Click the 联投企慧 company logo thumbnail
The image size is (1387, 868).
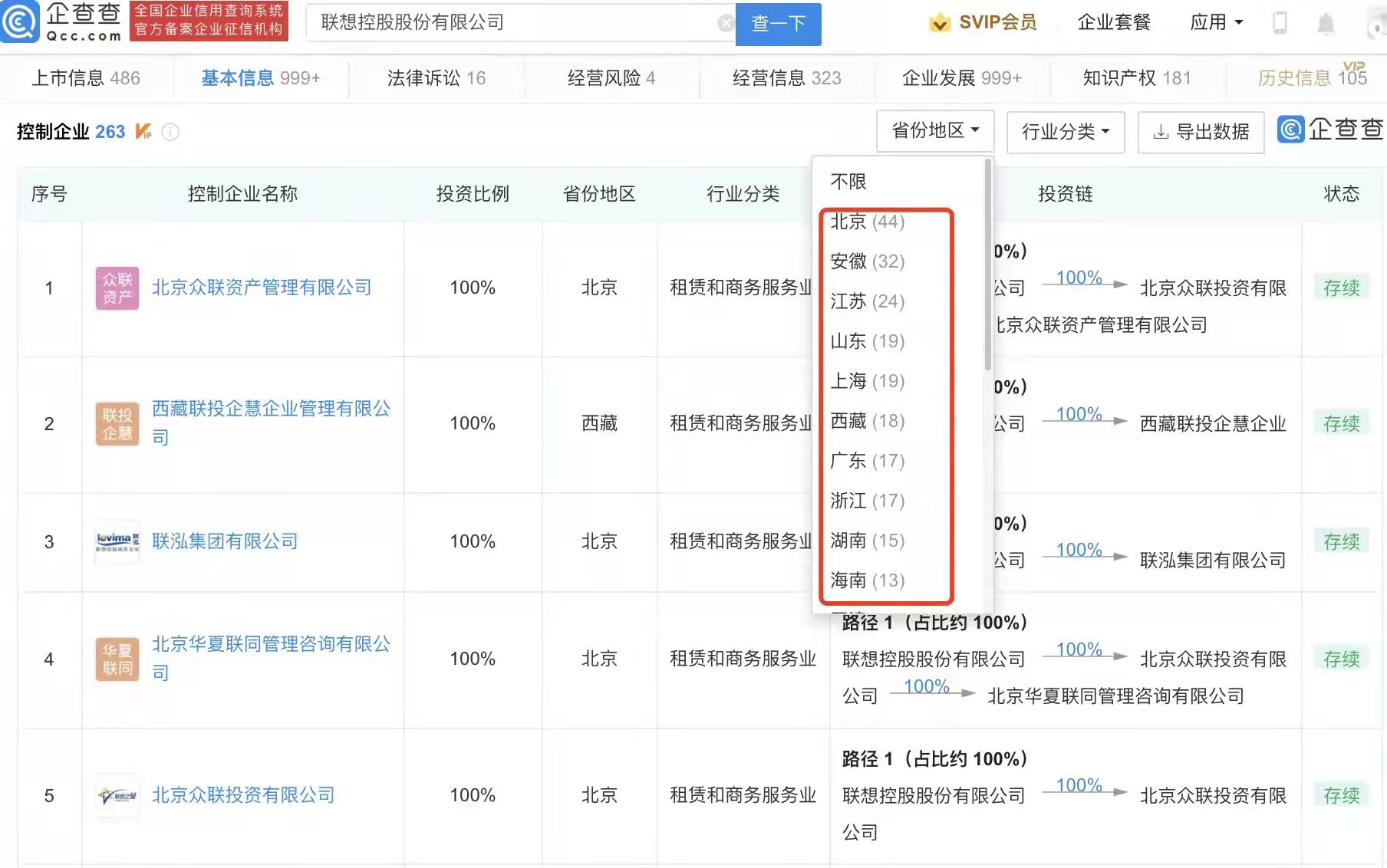(x=117, y=423)
